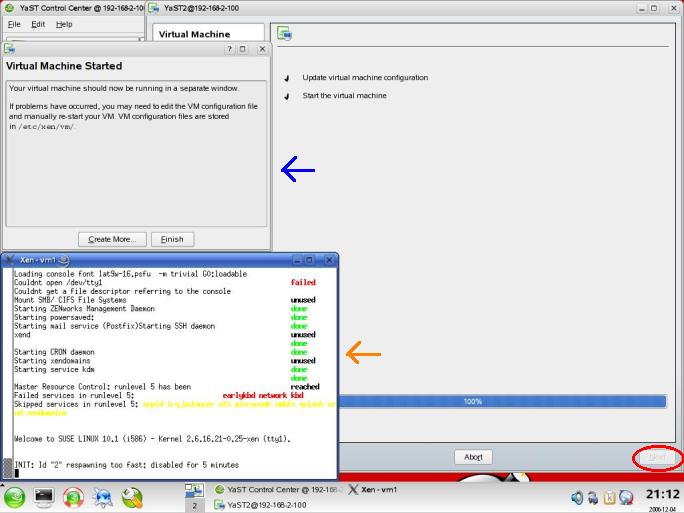Click the 'Welcome to SUSE LINUX 10.1' console line
The image size is (684, 513).
[x=152, y=439]
